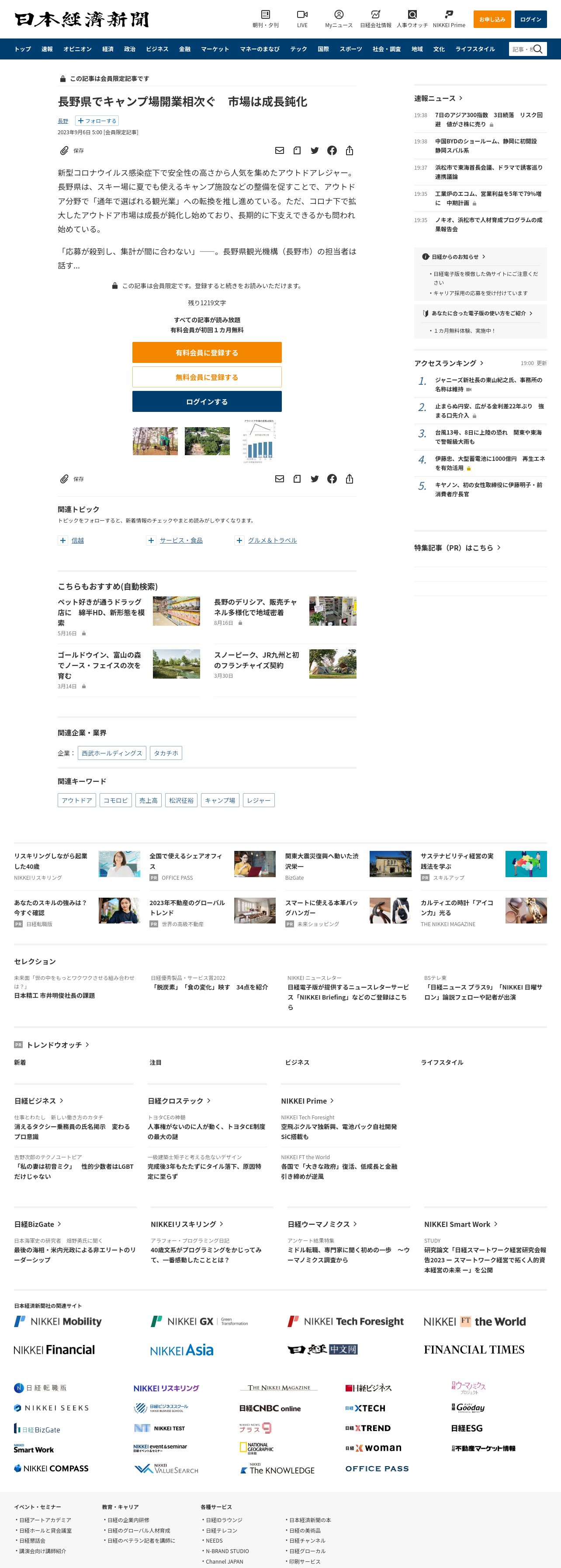Screen dimensions: 561x1568
Task: Open the FINANCIAL TIMES logo link
Action: click(474, 1349)
